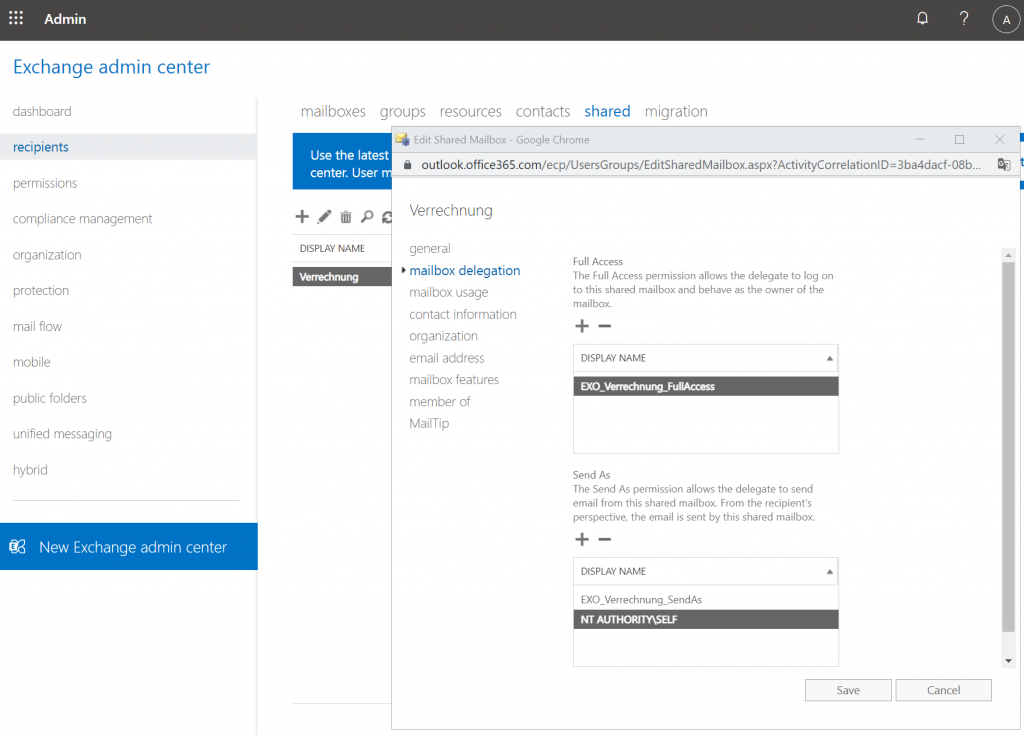The width and height of the screenshot is (1024, 735).
Task: Click the add new shared mailbox plus icon
Action: [x=302, y=217]
